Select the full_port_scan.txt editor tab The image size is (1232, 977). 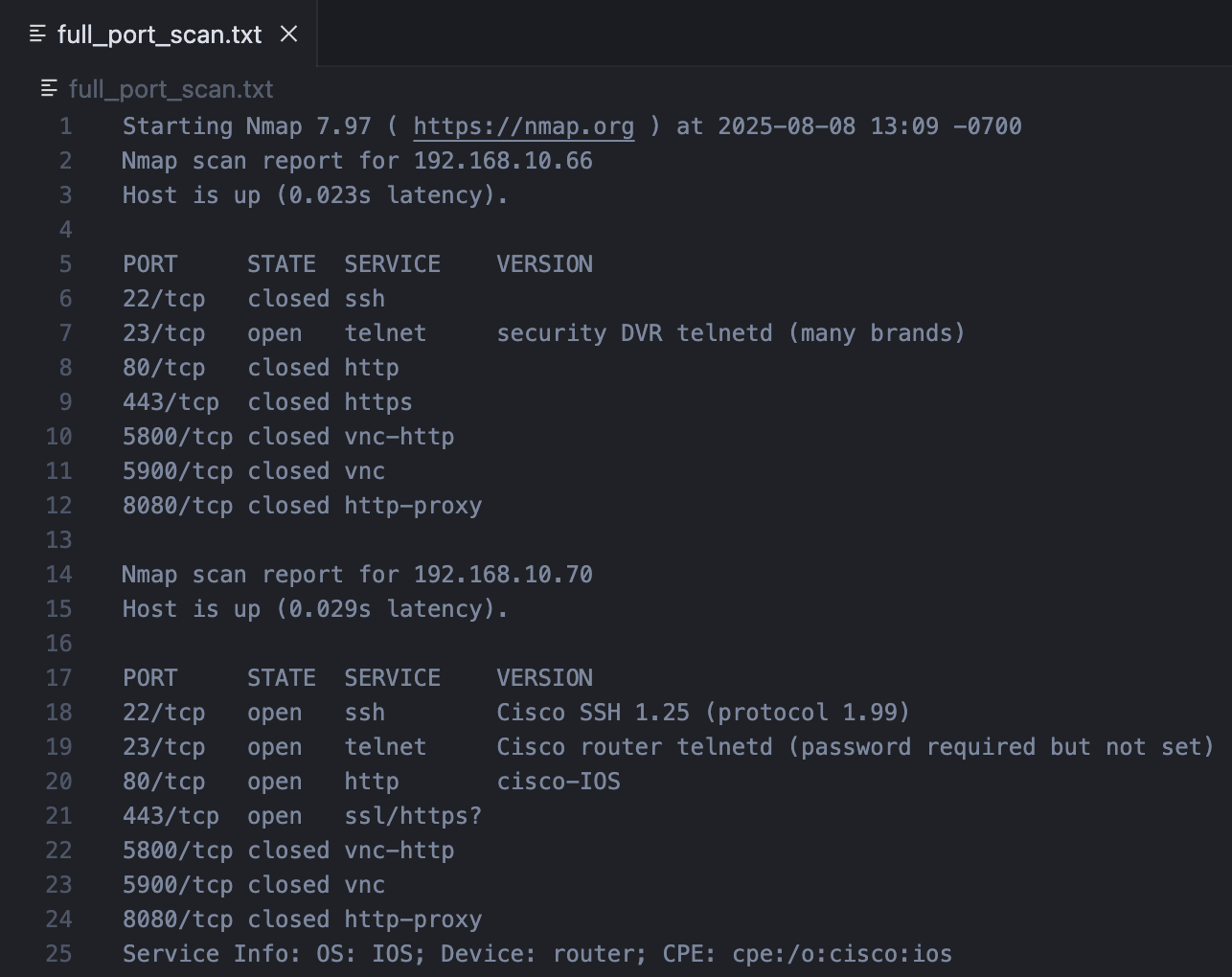tap(158, 34)
